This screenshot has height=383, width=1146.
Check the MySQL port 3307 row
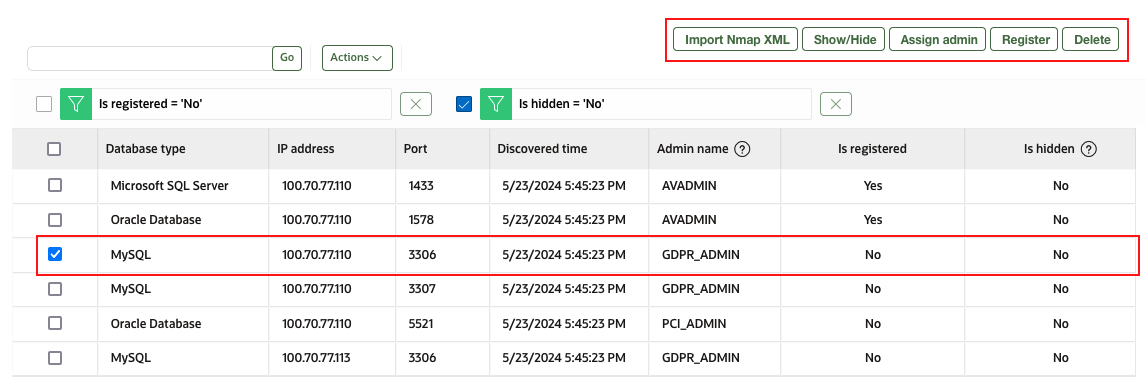point(55,289)
